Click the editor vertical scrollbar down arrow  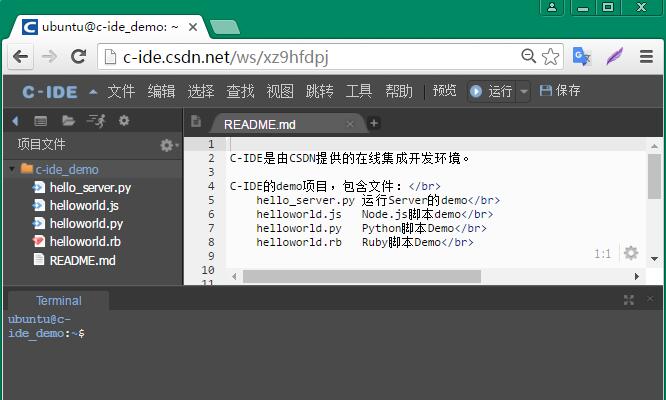click(655, 259)
